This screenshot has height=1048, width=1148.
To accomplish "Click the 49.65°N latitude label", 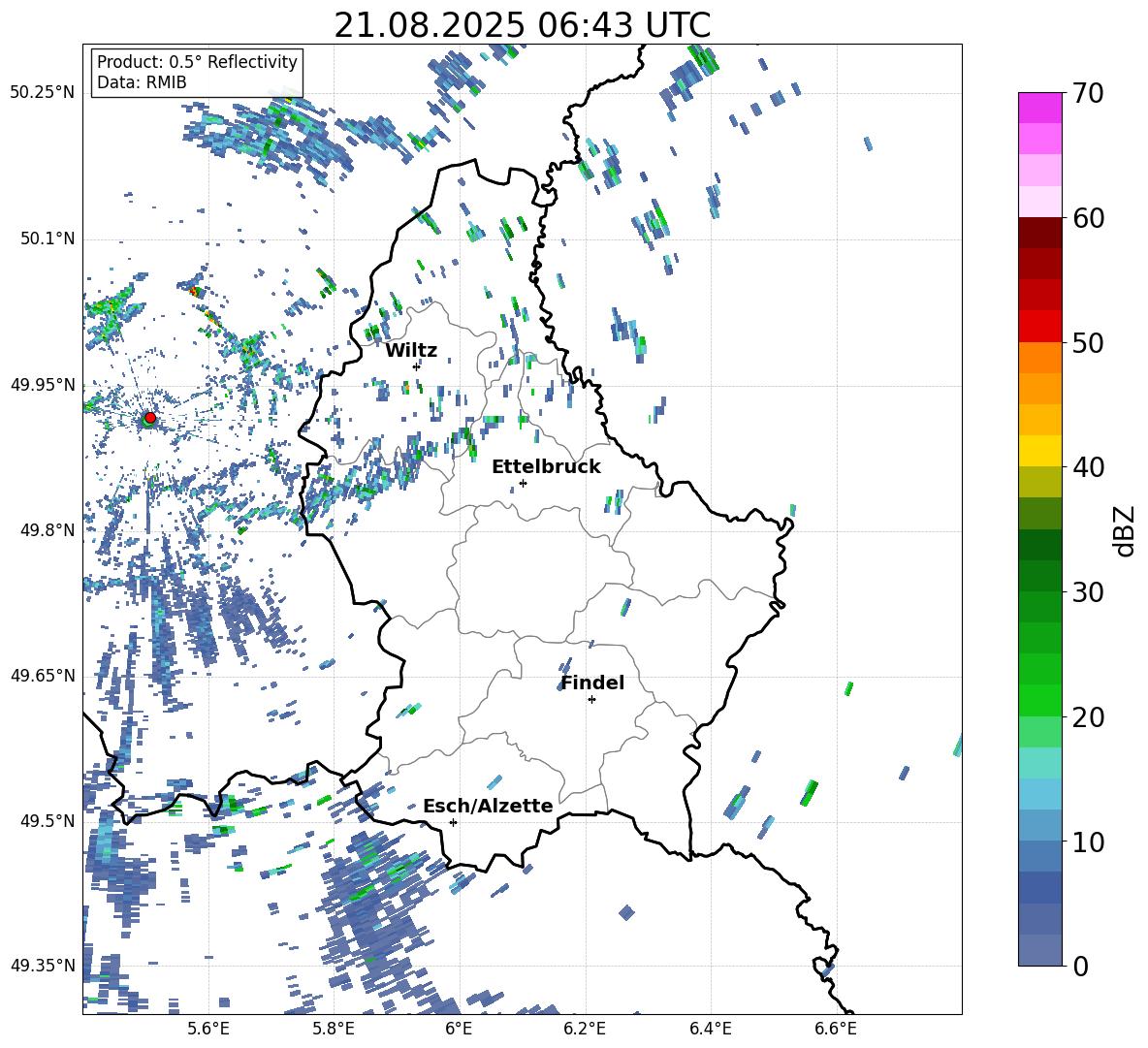I will [x=43, y=676].
